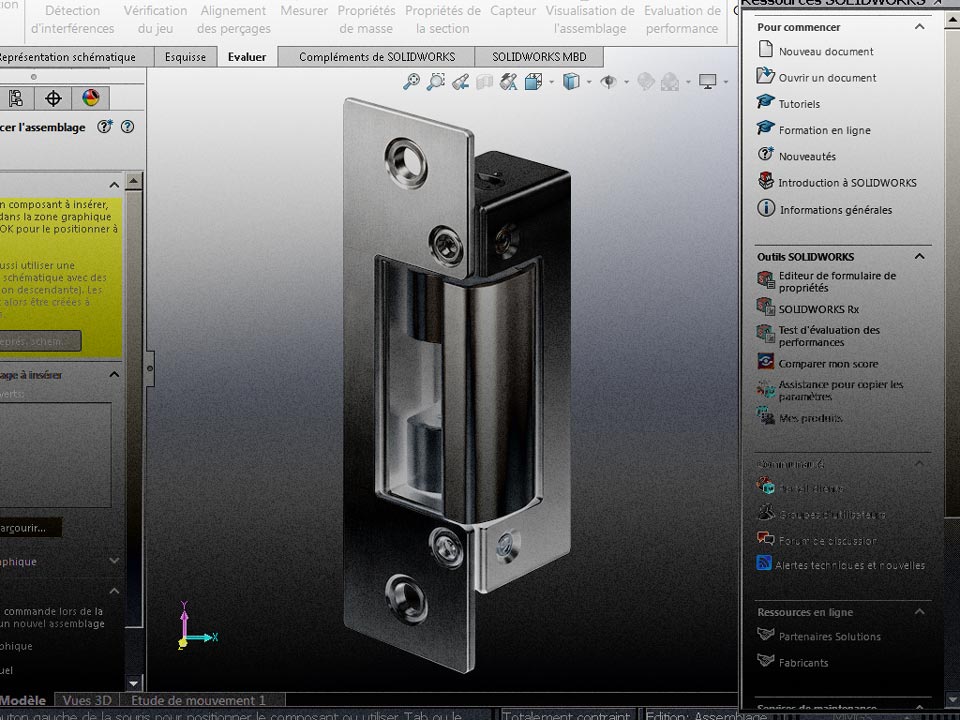Click the blue help question mark icon
This screenshot has width=960, height=720.
(127, 127)
